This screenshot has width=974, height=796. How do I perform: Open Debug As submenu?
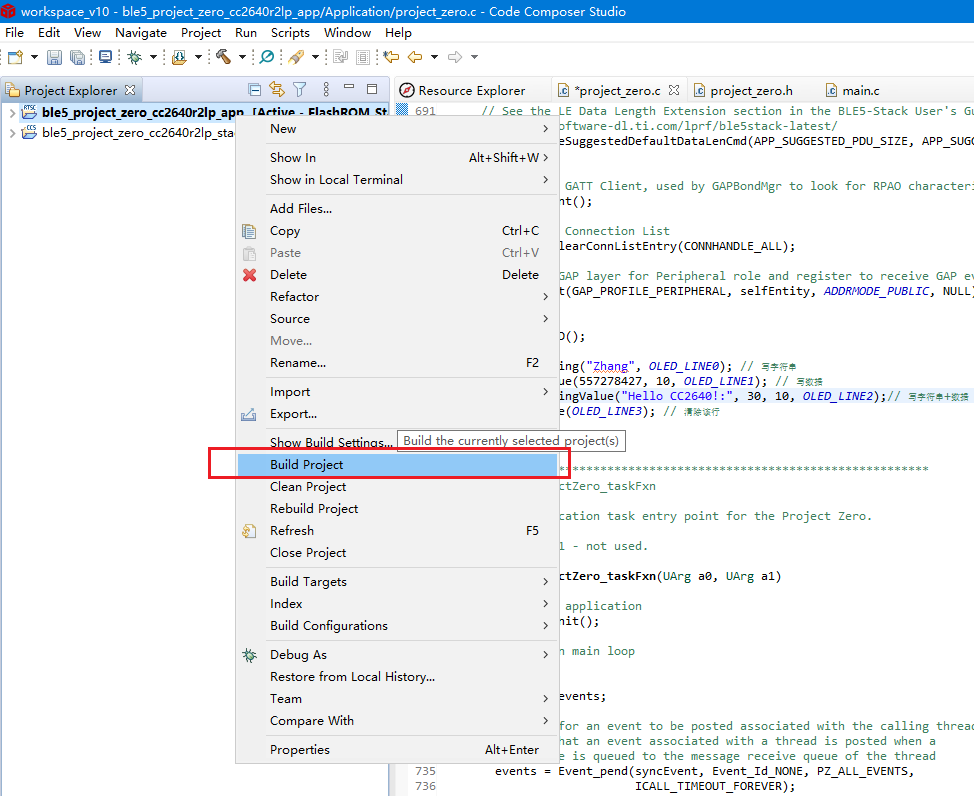(x=398, y=655)
